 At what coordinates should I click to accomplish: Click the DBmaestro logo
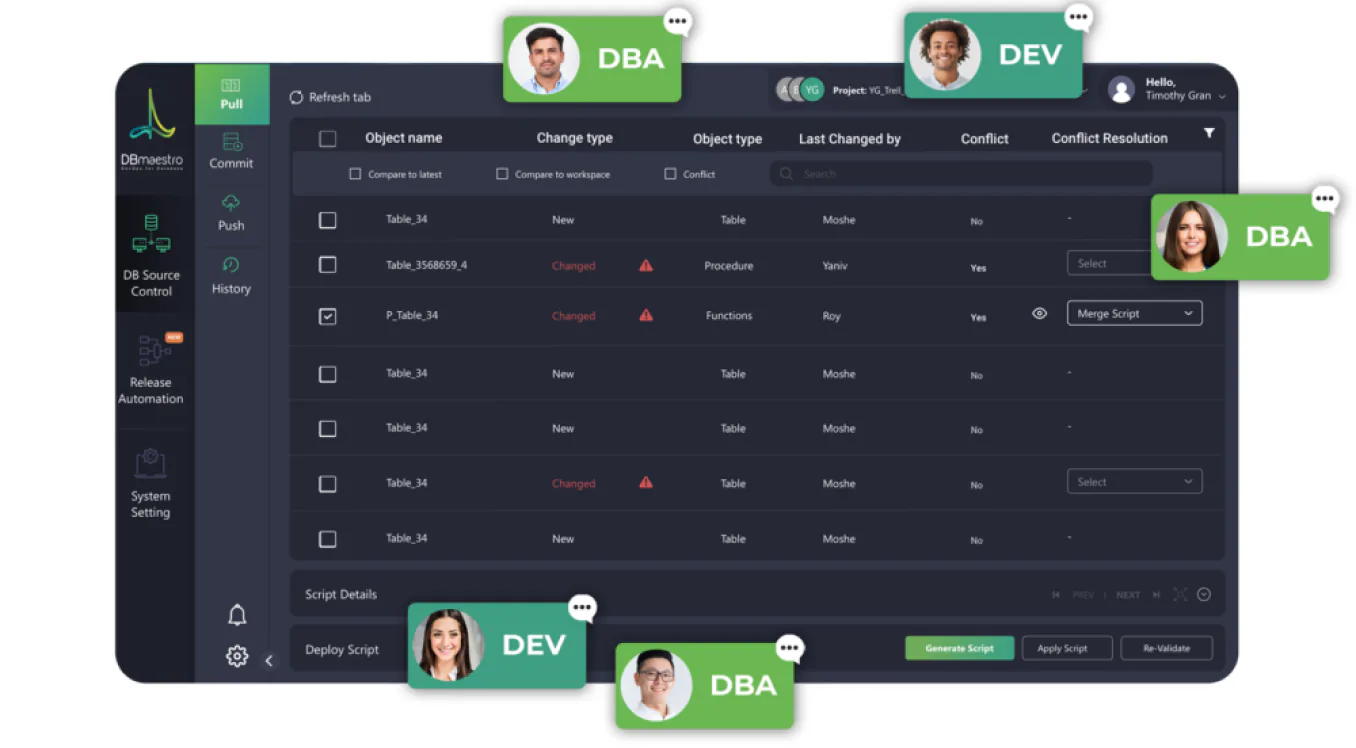point(151,129)
